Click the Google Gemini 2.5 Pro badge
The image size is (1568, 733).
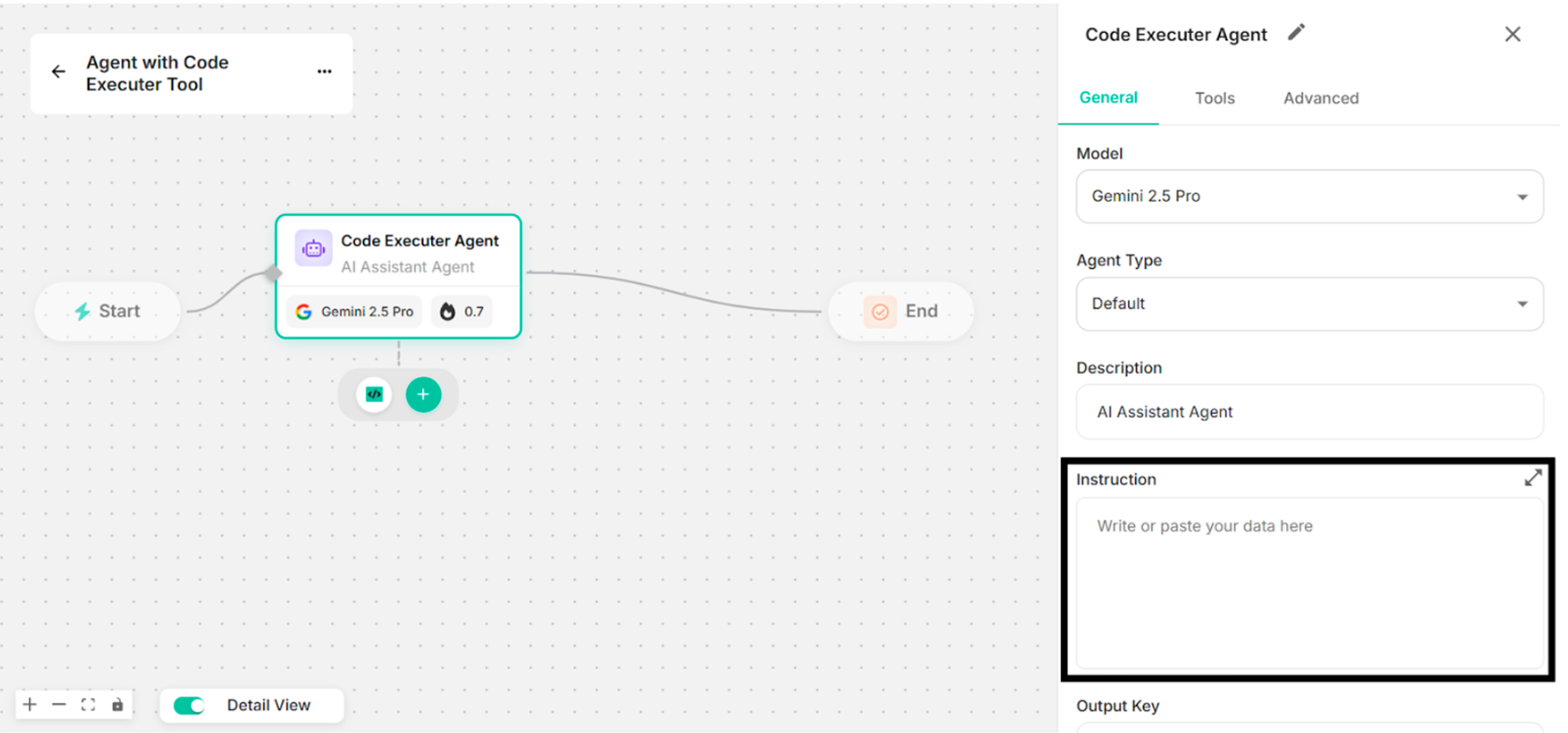pos(354,312)
